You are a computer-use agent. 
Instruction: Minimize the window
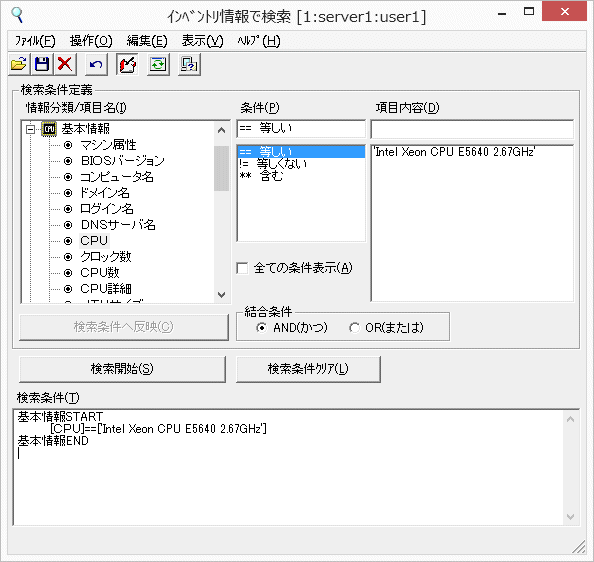point(502,14)
